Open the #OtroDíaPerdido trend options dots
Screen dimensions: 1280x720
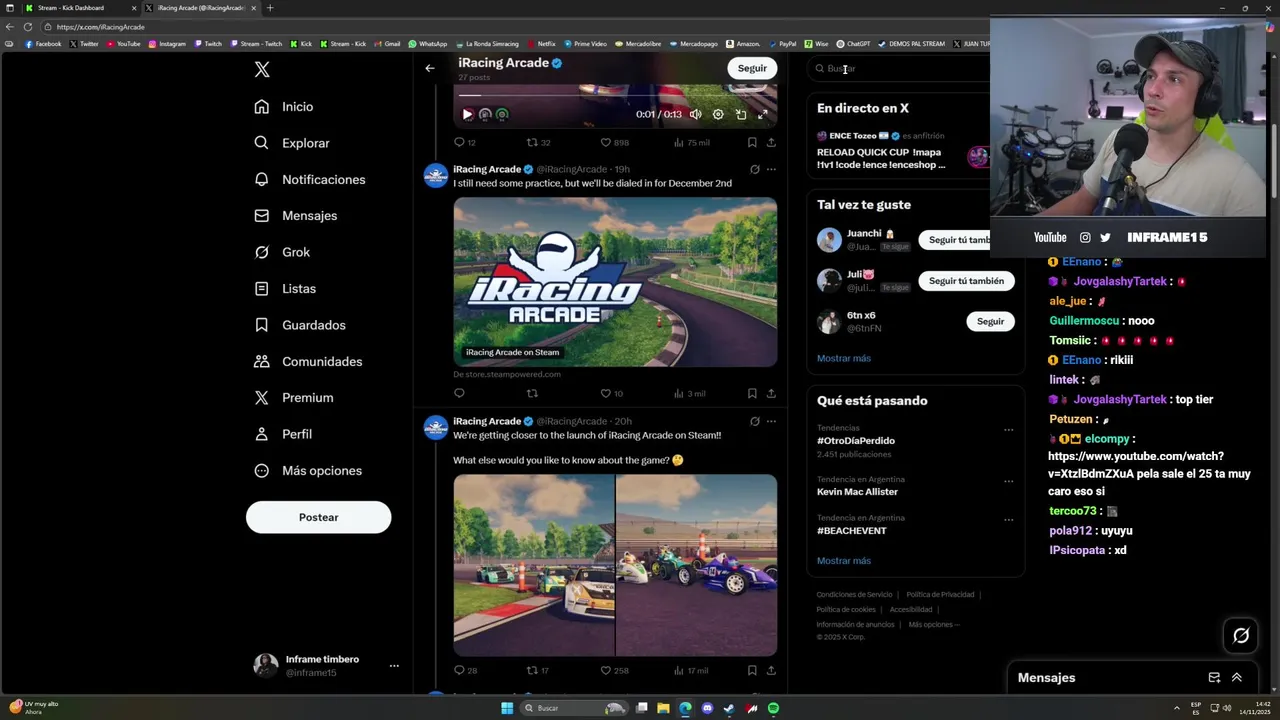click(x=1008, y=430)
